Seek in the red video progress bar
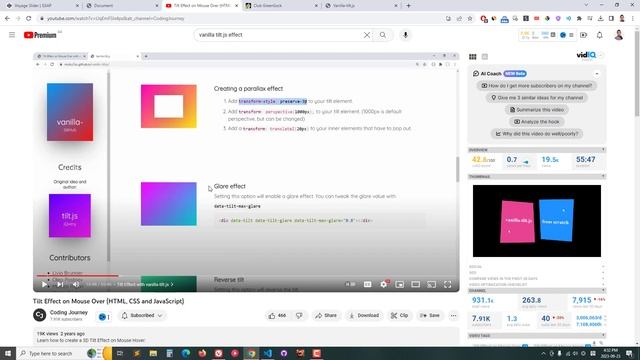Image resolution: width=640 pixels, height=360 pixels. coord(246,276)
